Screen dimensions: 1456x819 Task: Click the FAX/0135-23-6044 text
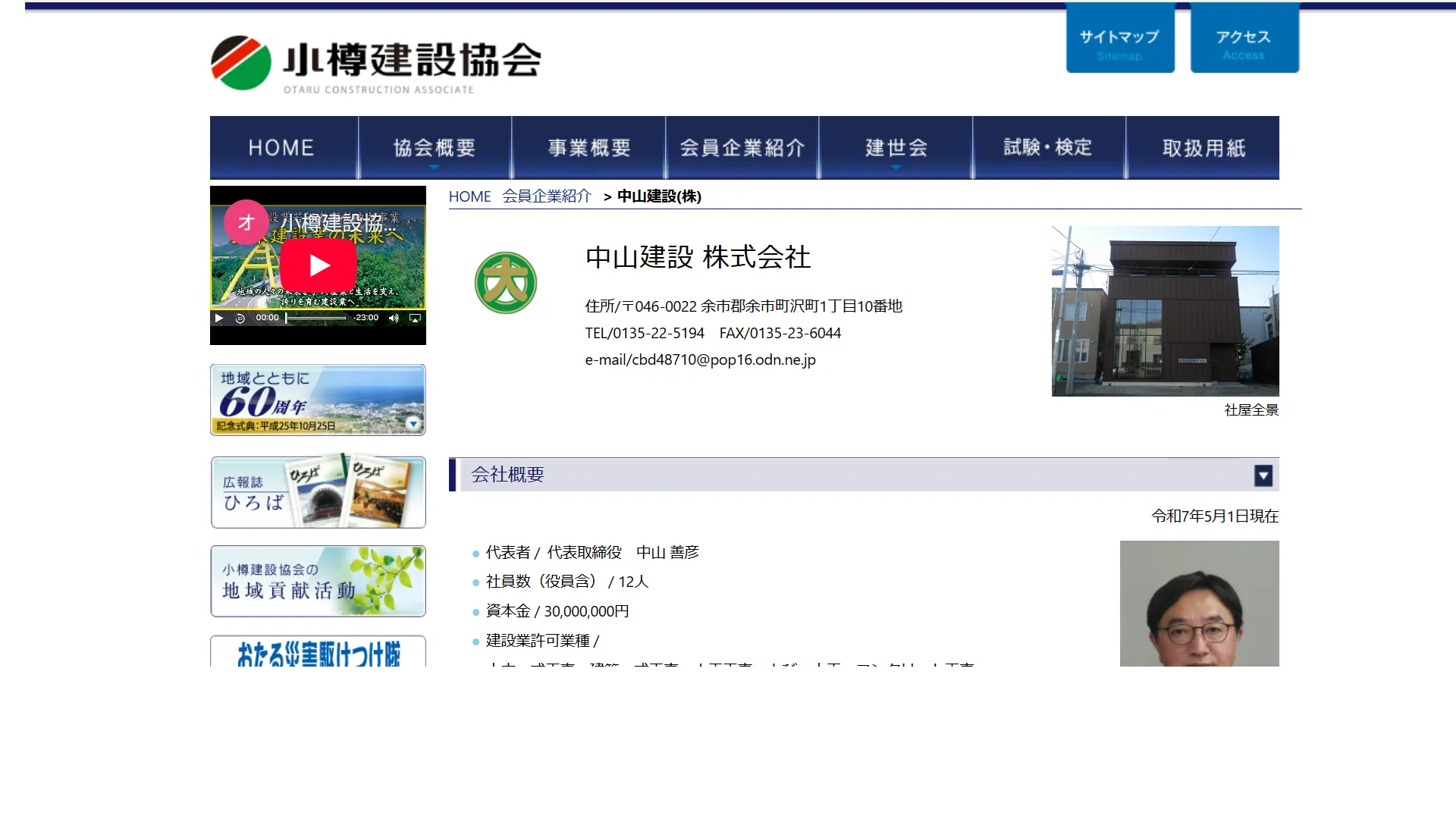pos(780,334)
